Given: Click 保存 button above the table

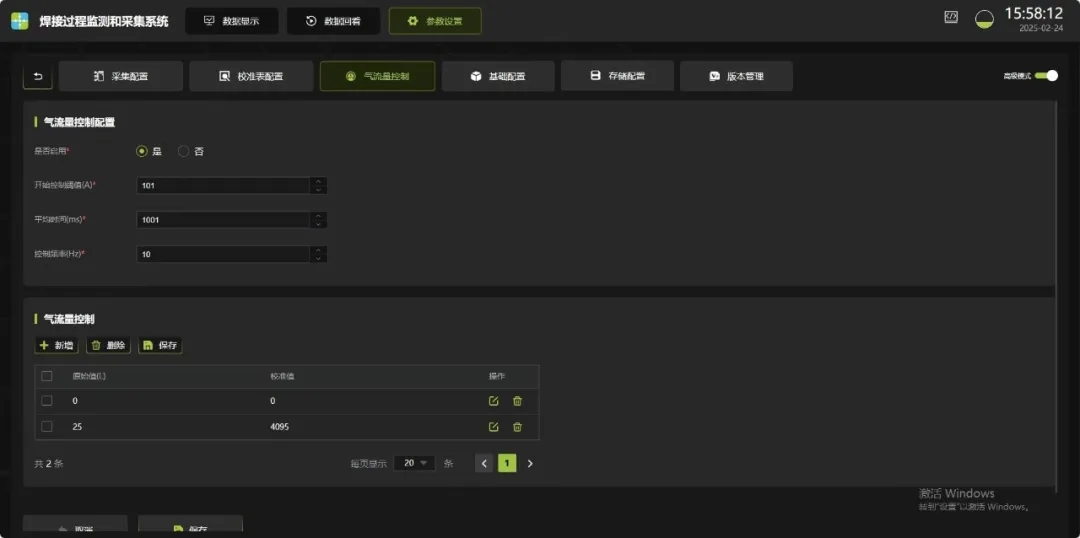Looking at the screenshot, I should [x=160, y=345].
